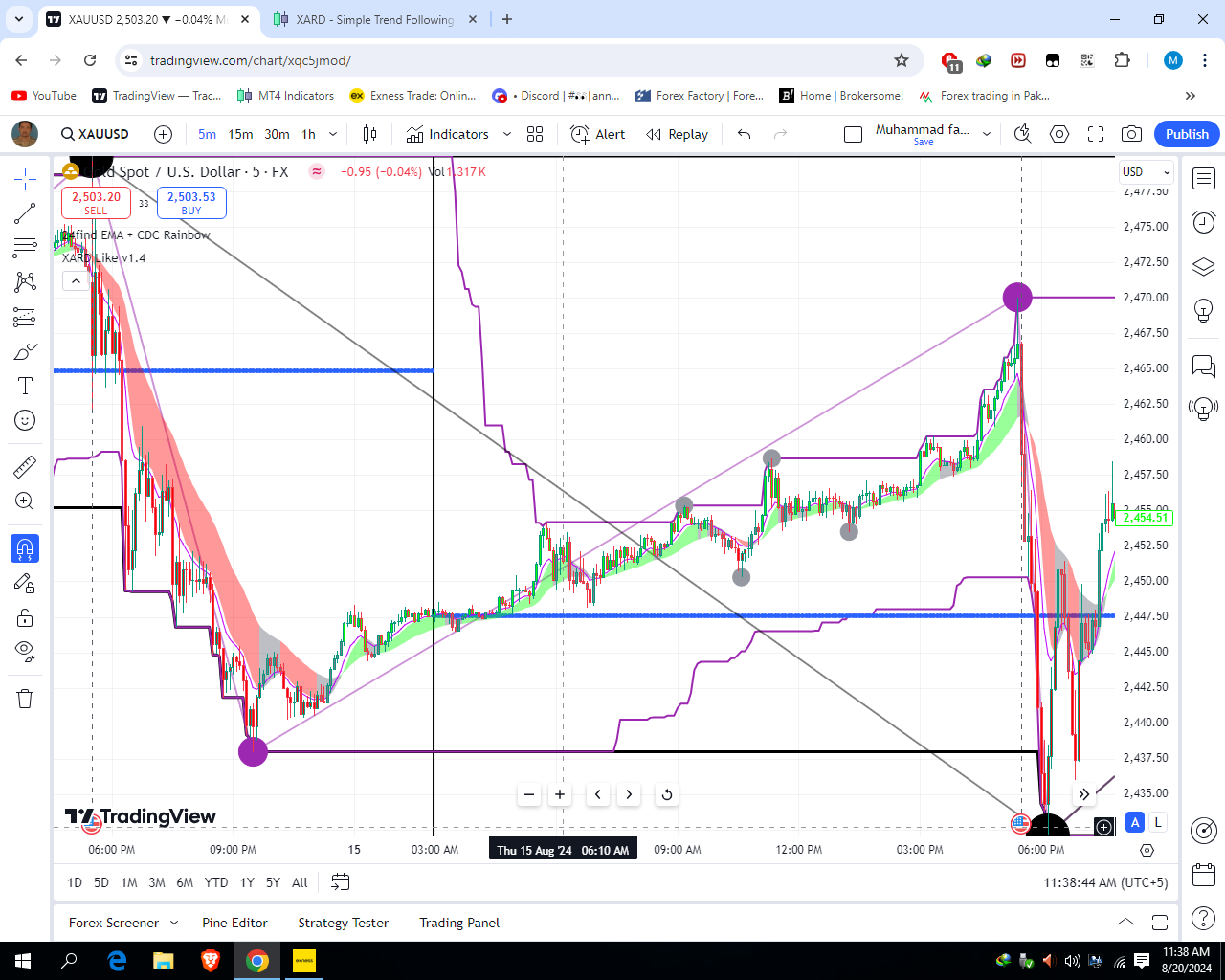Open the Watchlist panel icon
Screen dimensions: 1225x980
(1204, 179)
